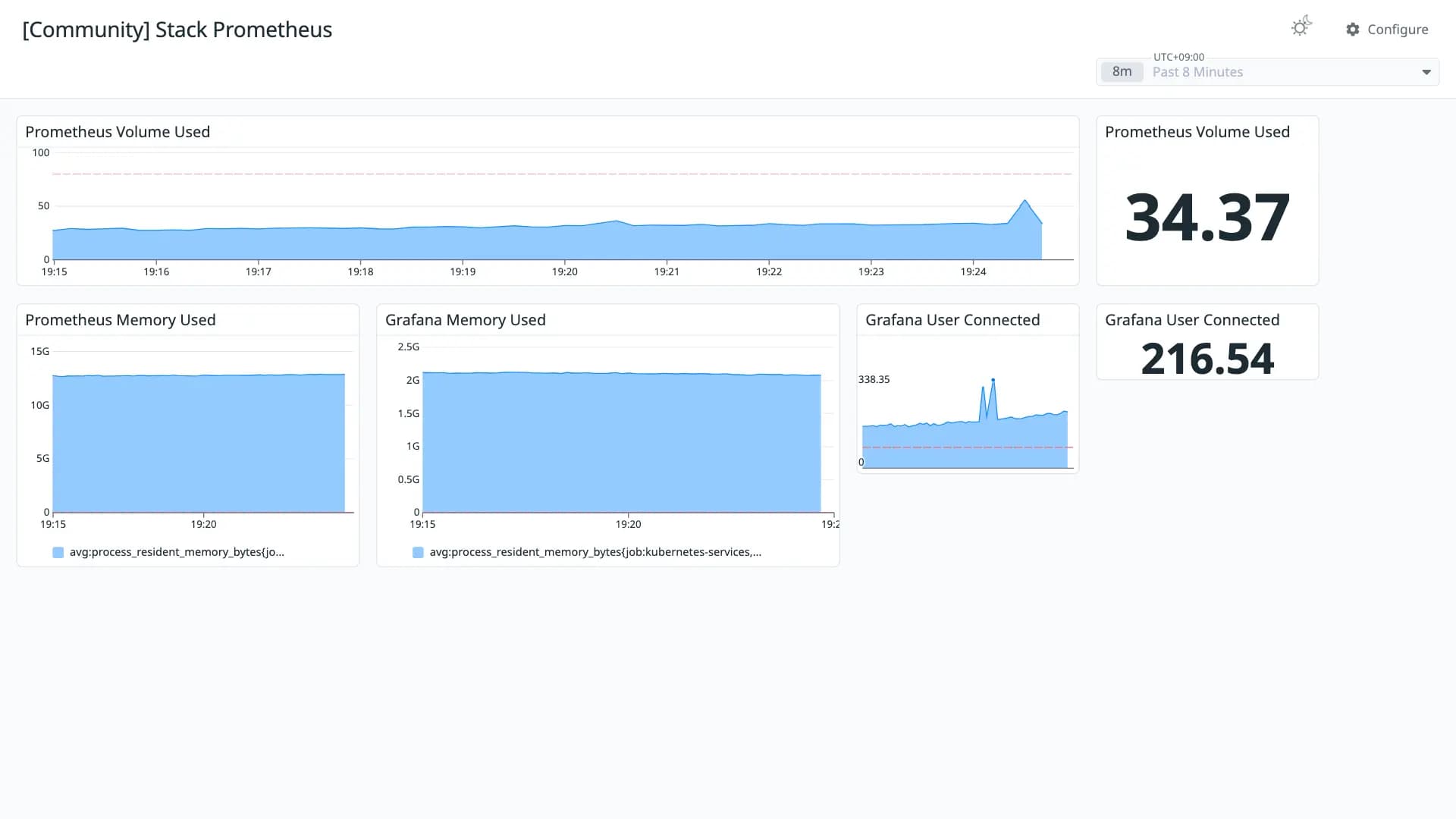Click the 34.37 query value
Screen dimensions: 1456x819
(1207, 218)
